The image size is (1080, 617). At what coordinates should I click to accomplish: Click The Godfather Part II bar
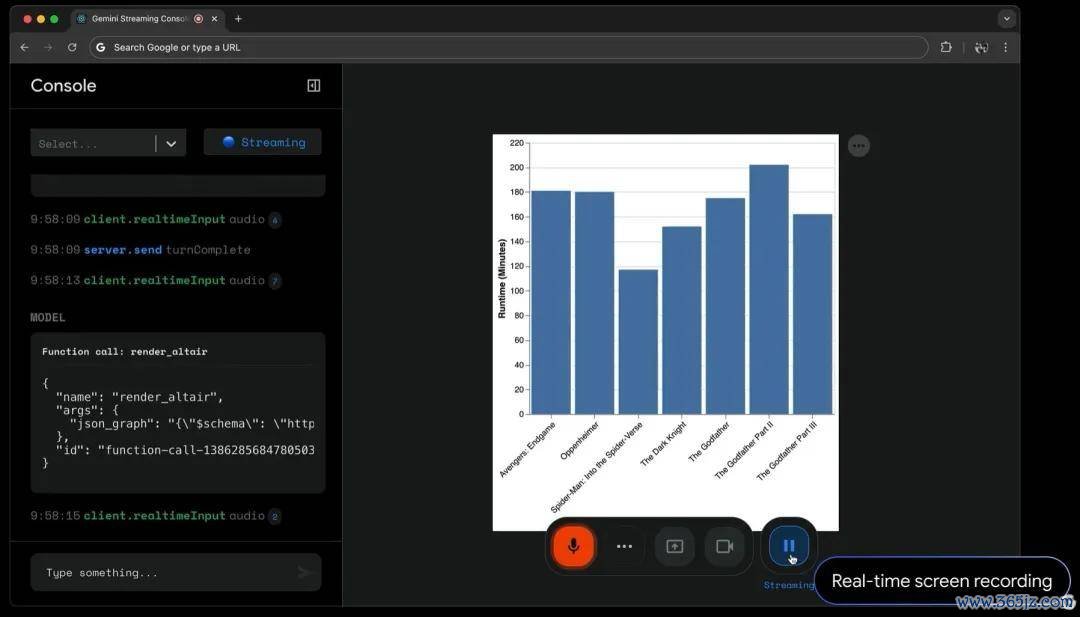(x=769, y=289)
